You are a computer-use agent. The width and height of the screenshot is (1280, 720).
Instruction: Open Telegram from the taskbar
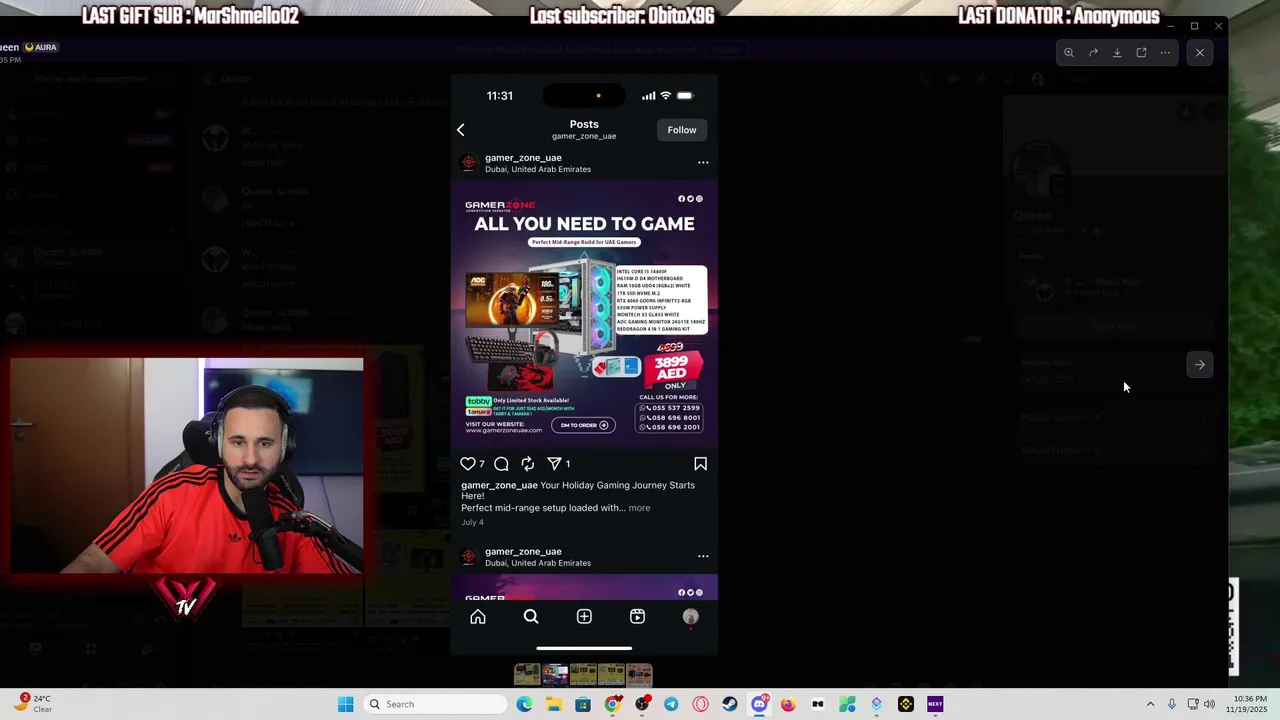(671, 704)
